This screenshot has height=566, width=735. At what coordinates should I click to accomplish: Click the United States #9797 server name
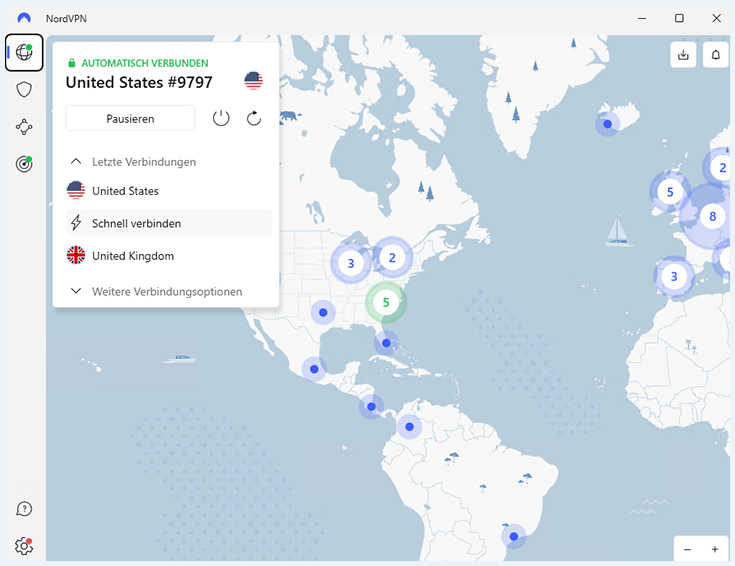139,82
